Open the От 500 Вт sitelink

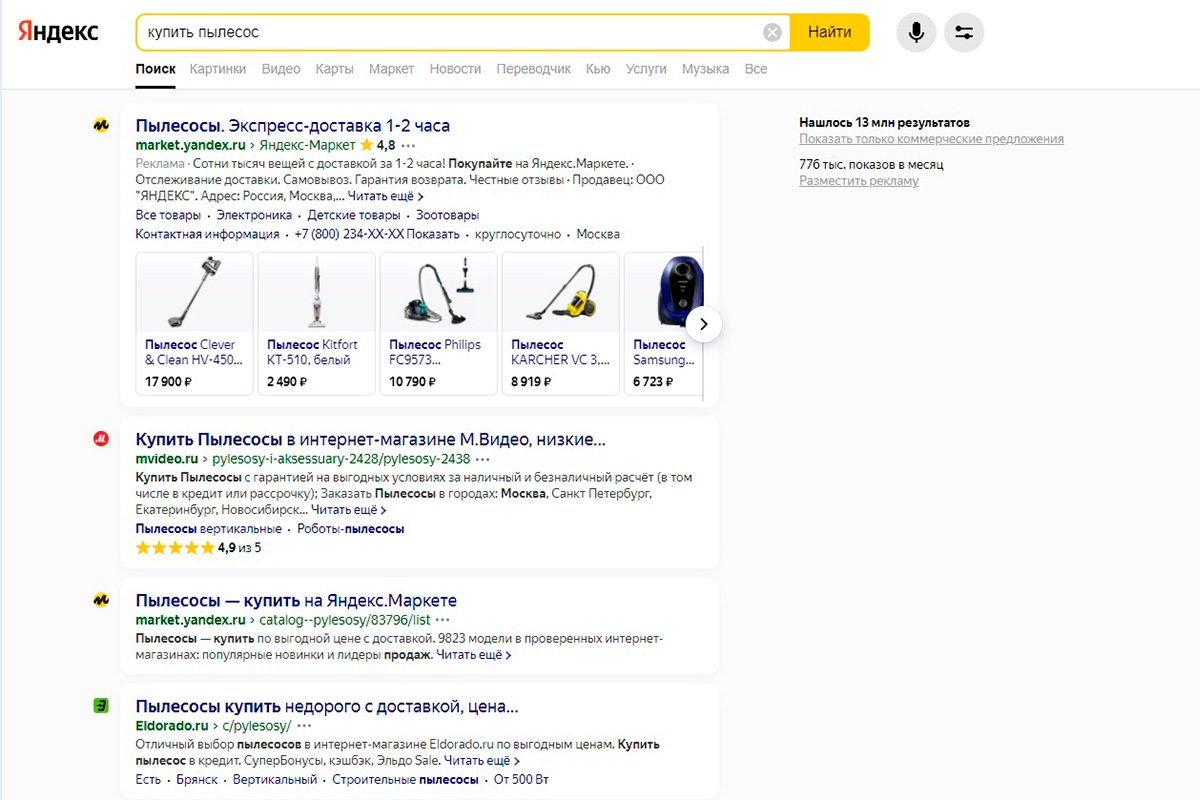click(521, 780)
